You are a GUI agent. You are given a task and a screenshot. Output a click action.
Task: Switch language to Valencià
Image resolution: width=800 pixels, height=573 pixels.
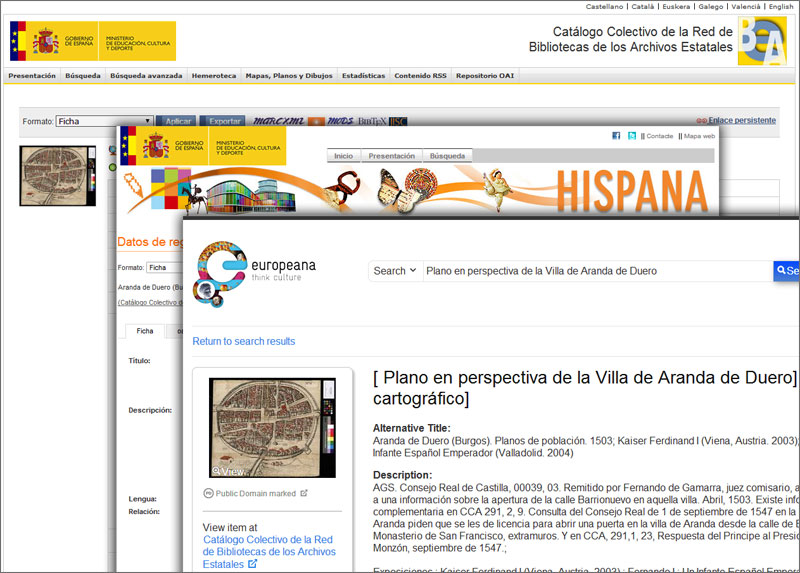click(745, 7)
